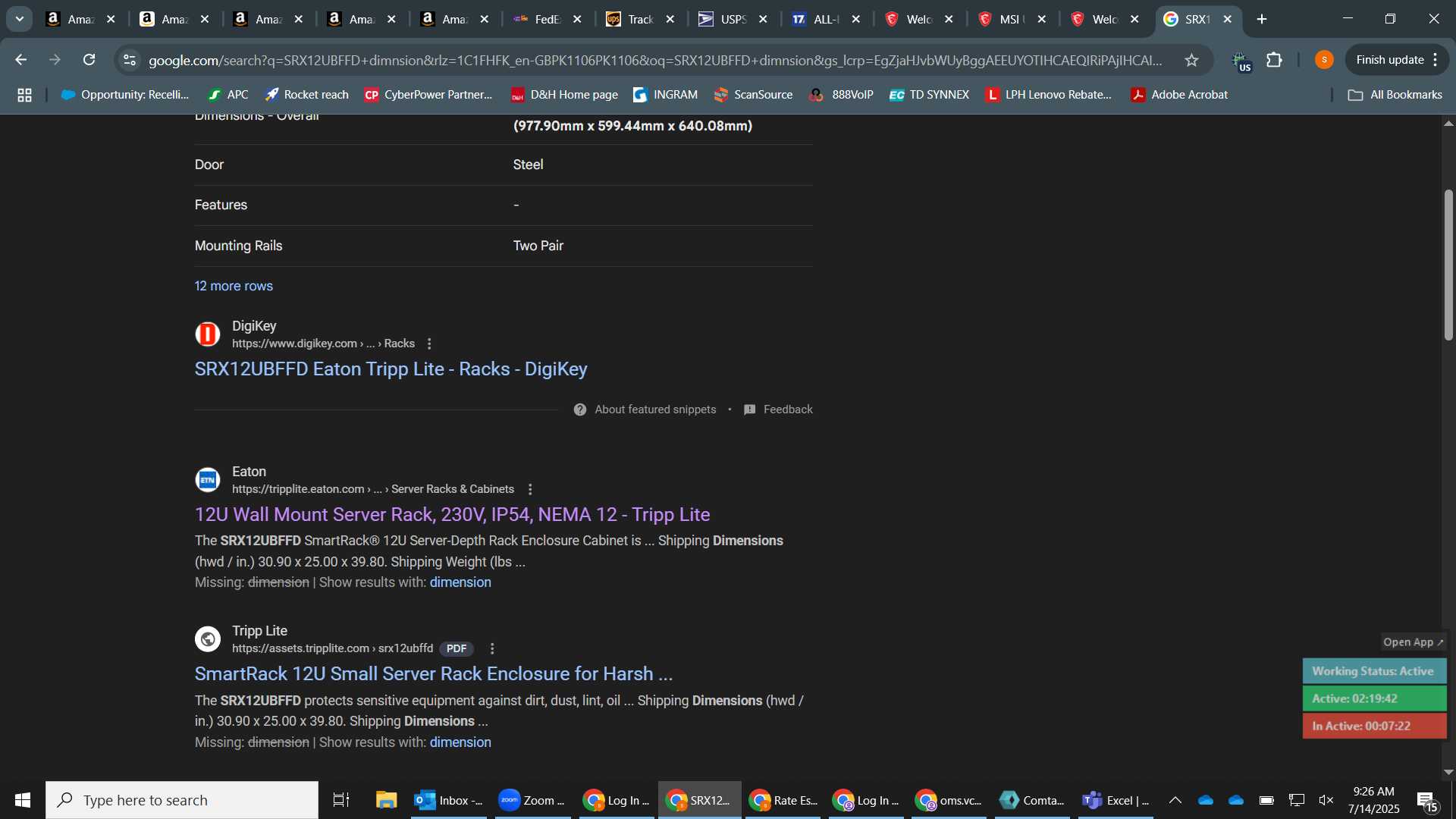Click the muted volume tray icon

coord(1326,800)
